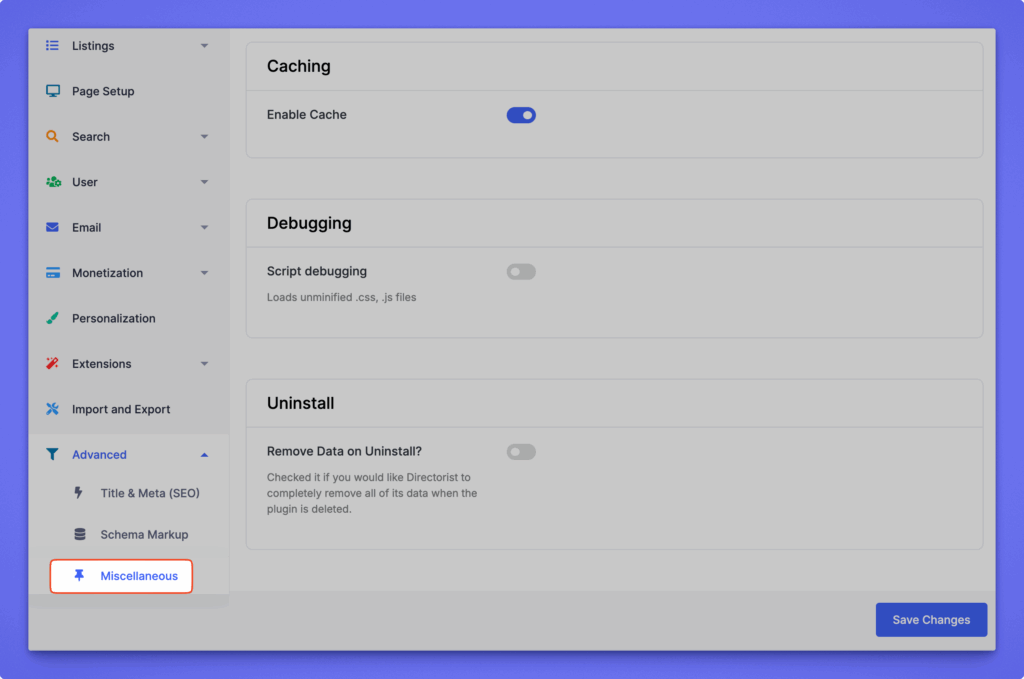Expand the Extensions dropdown arrow
Viewport: 1024px width, 679px height.
point(204,364)
